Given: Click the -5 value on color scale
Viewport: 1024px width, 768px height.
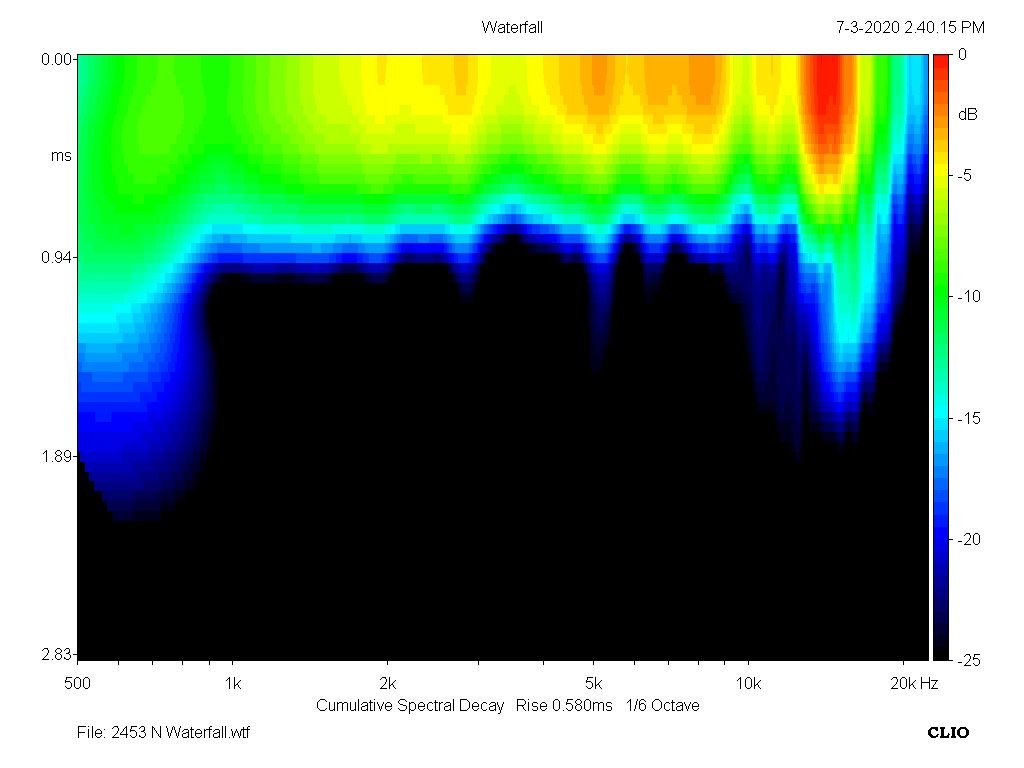Looking at the screenshot, I should (x=964, y=176).
